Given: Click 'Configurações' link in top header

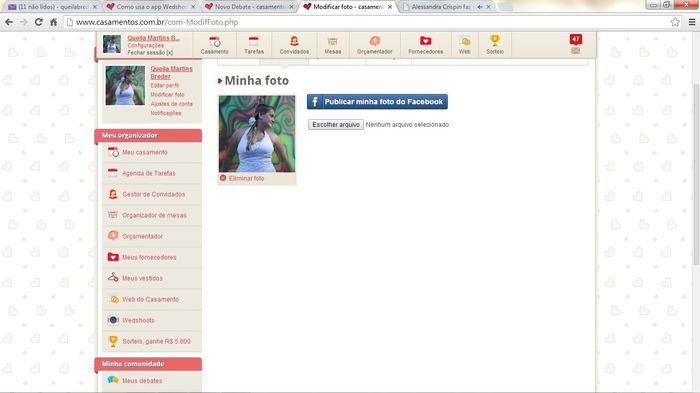Looking at the screenshot, I should click(146, 46).
